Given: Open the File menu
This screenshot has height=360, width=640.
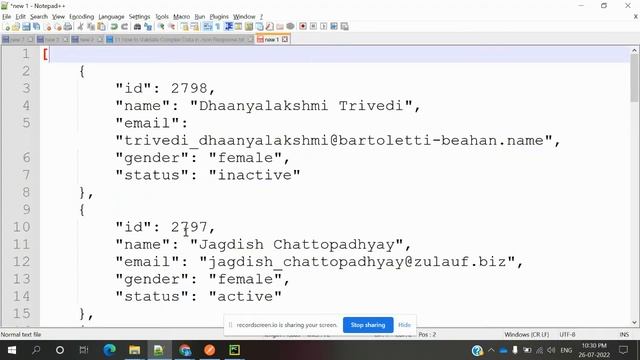Looking at the screenshot, I should point(7,17).
